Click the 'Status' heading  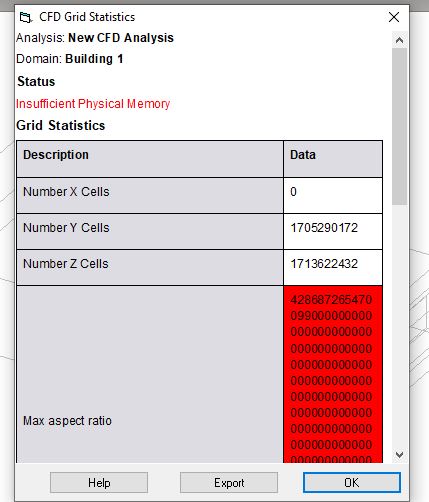pos(36,81)
